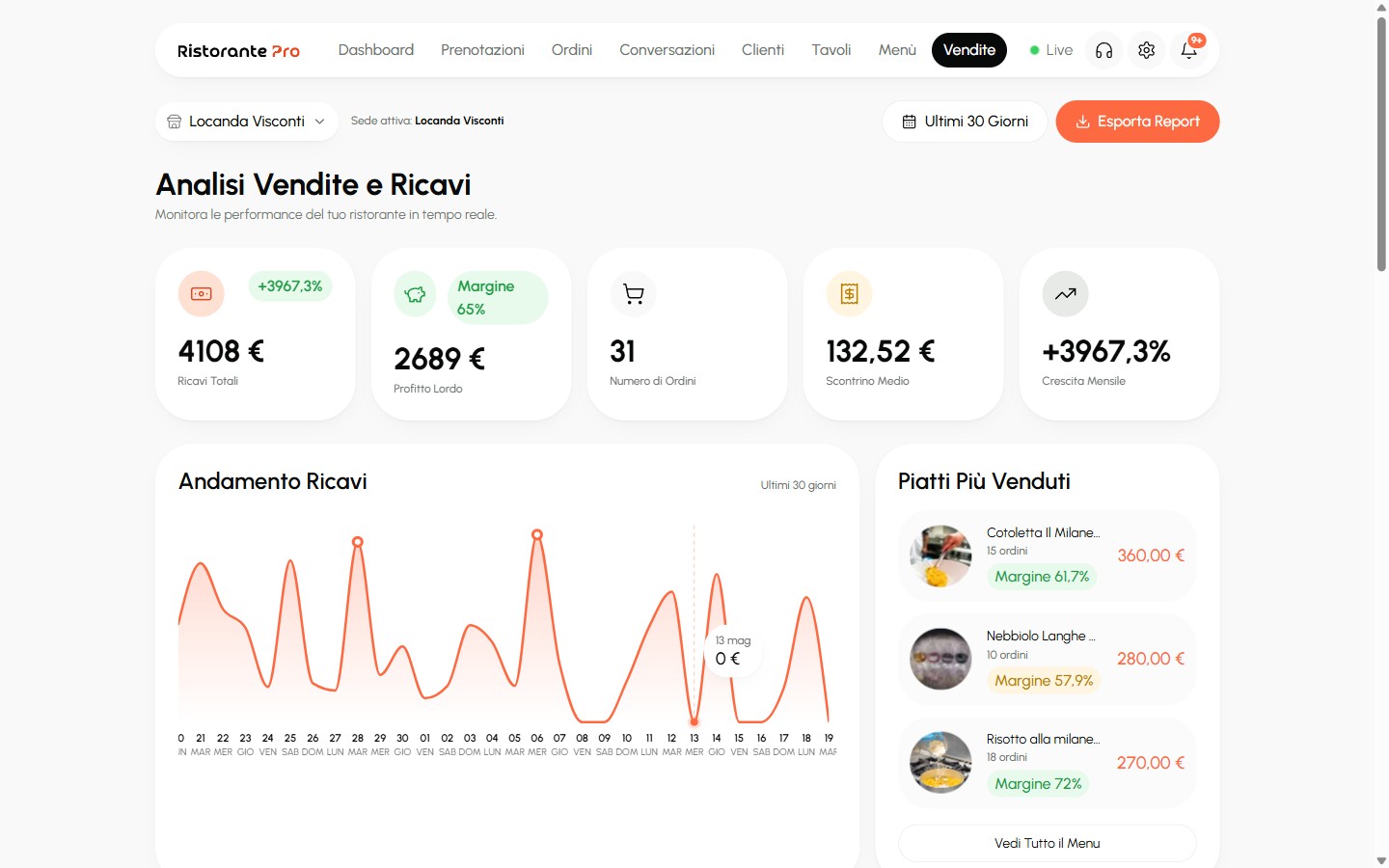The height and width of the screenshot is (868, 1389).
Task: Go to Dashboard tab
Action: click(x=376, y=50)
